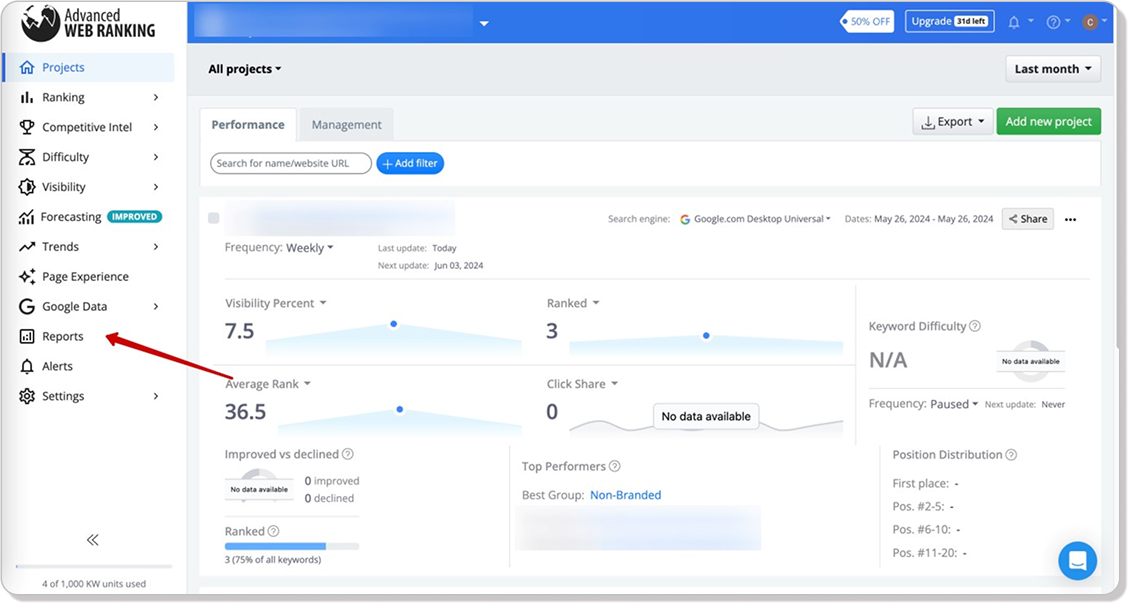The width and height of the screenshot is (1129, 604).
Task: Click the project three-dots more options
Action: coord(1071,220)
